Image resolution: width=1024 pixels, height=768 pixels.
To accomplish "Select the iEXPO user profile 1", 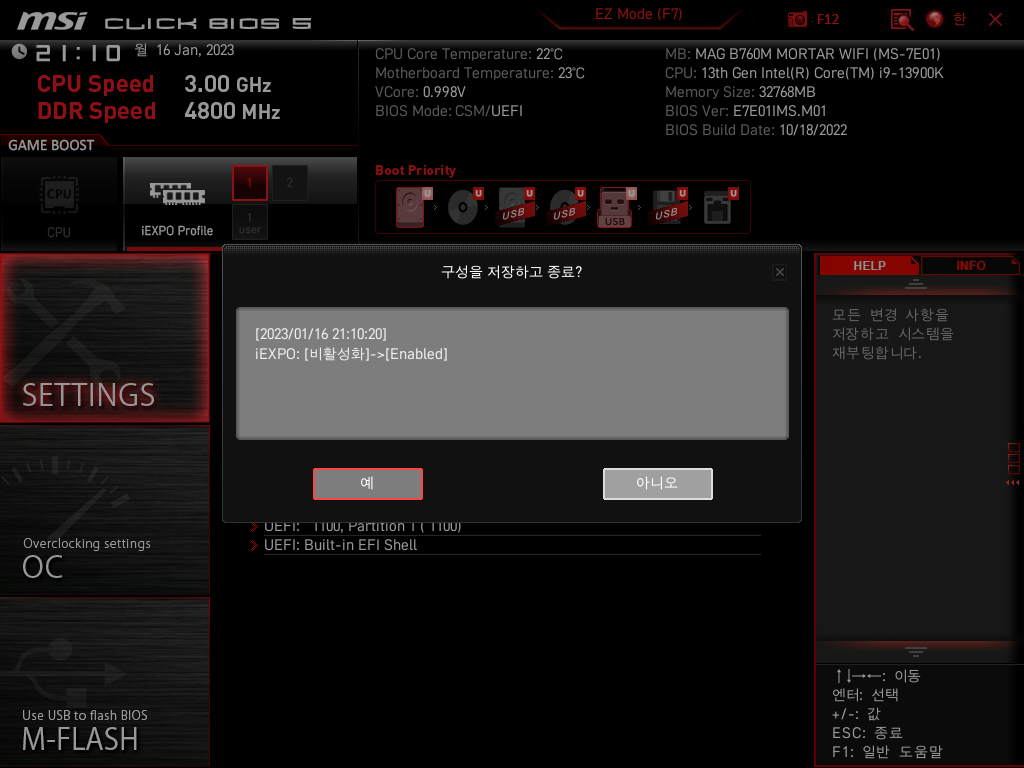I will (x=250, y=222).
